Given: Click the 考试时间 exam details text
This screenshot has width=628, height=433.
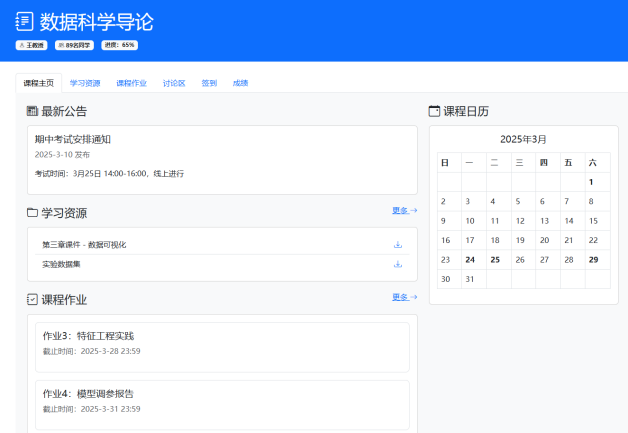Looking at the screenshot, I should tap(109, 173).
